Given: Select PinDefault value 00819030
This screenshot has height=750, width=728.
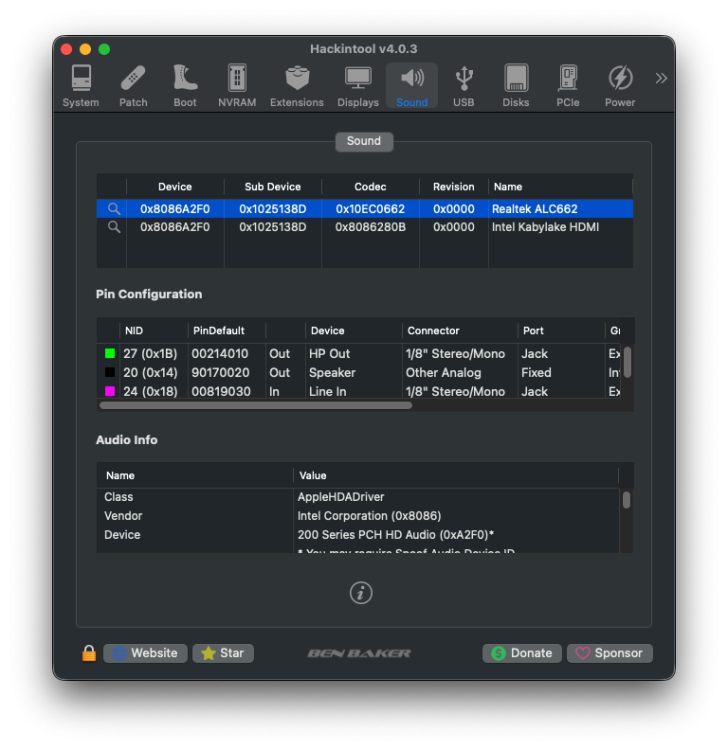Looking at the screenshot, I should click(221, 391).
